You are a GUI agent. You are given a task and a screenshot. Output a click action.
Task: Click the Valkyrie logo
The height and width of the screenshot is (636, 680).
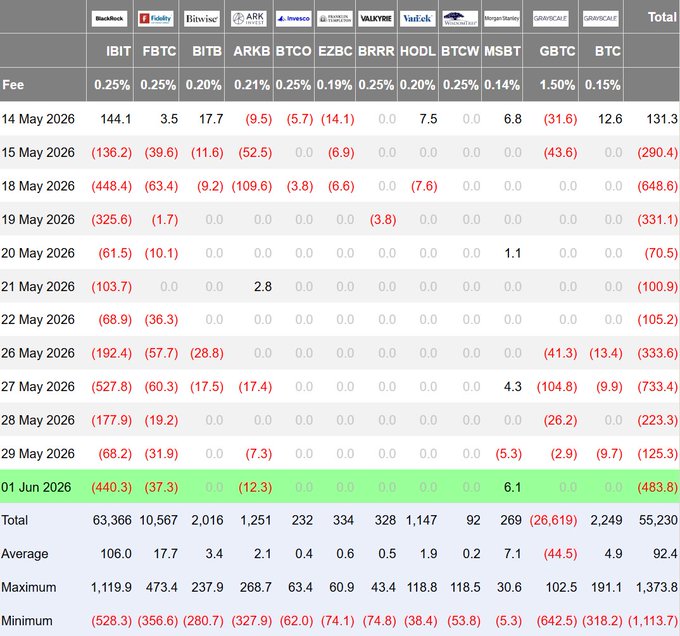coord(376,19)
